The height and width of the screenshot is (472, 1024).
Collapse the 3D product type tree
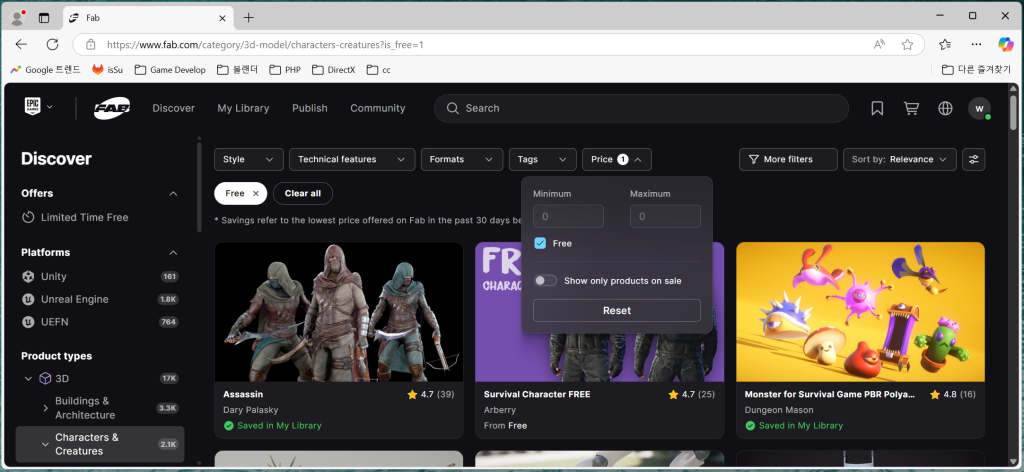(28, 378)
